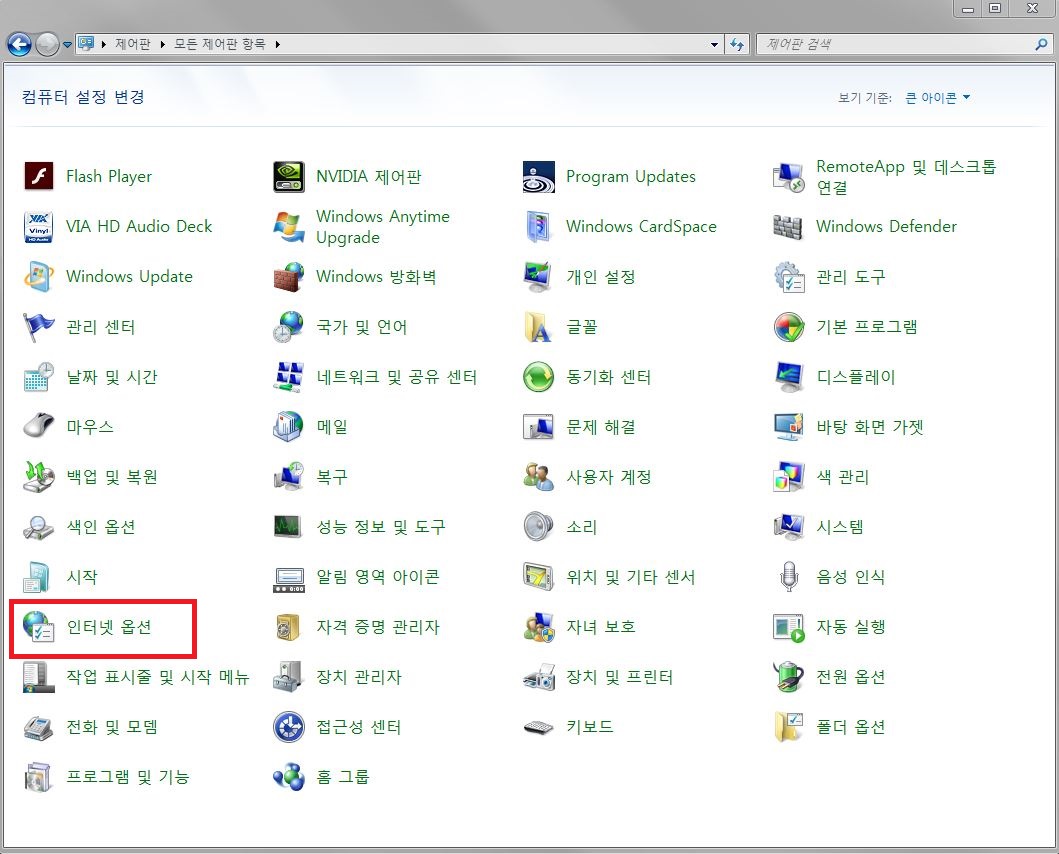Screen dimensions: 1059x854
Task: Click the 폴더 옵션 folder icon
Action: click(788, 727)
